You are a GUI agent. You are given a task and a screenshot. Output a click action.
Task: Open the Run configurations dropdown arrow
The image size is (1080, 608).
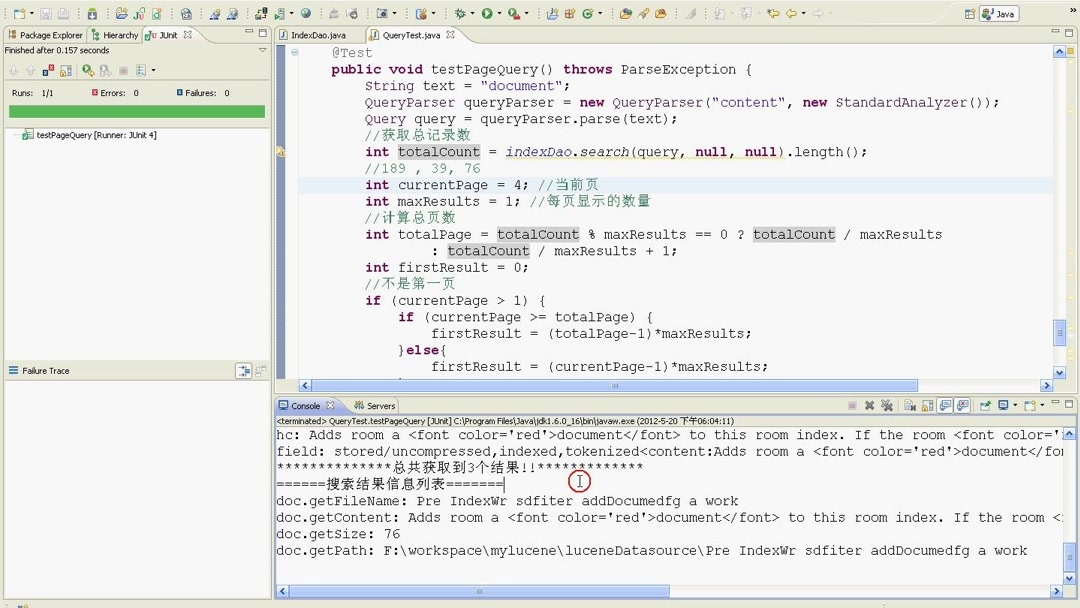point(500,12)
